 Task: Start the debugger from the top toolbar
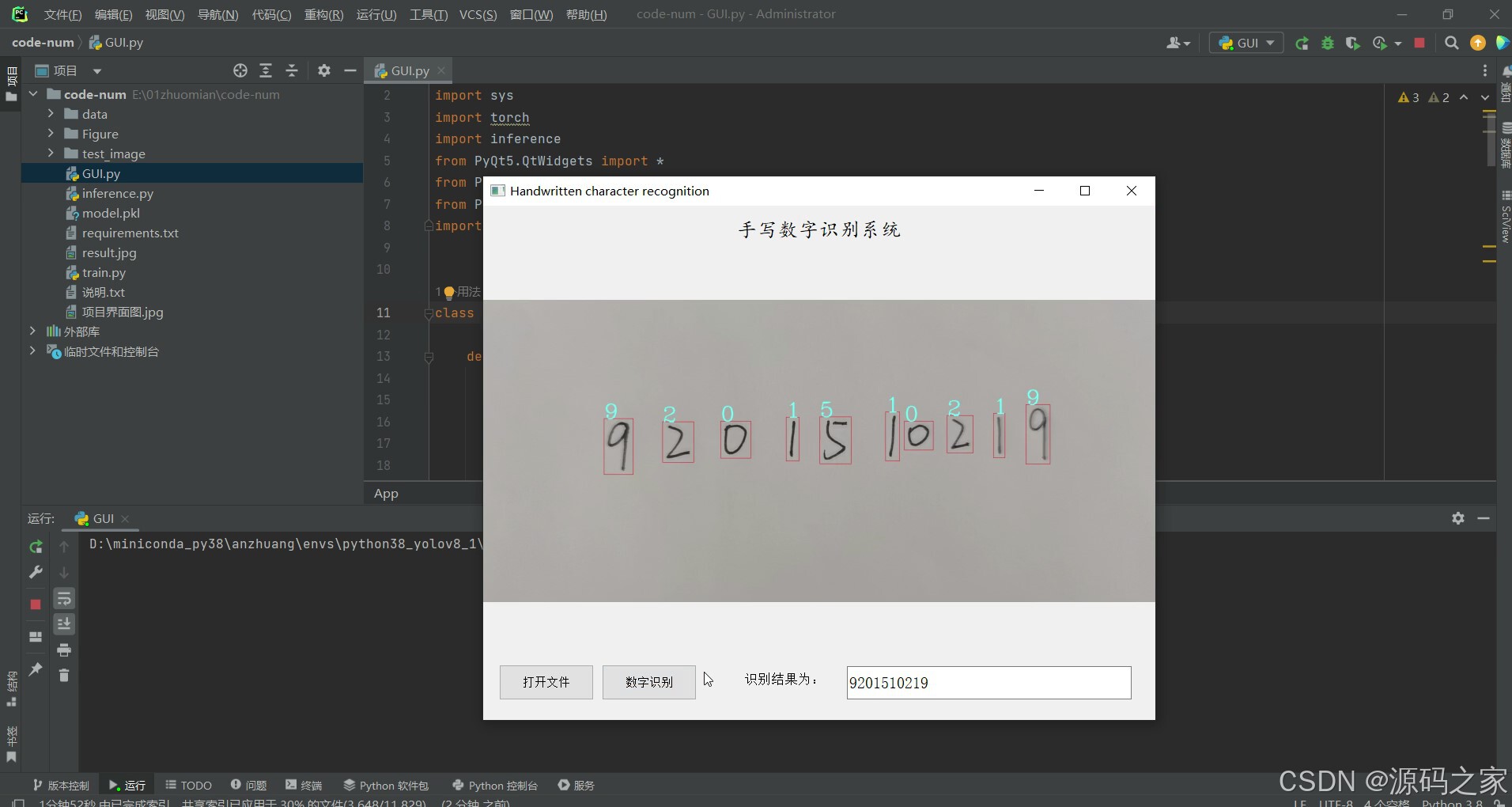click(x=1328, y=44)
